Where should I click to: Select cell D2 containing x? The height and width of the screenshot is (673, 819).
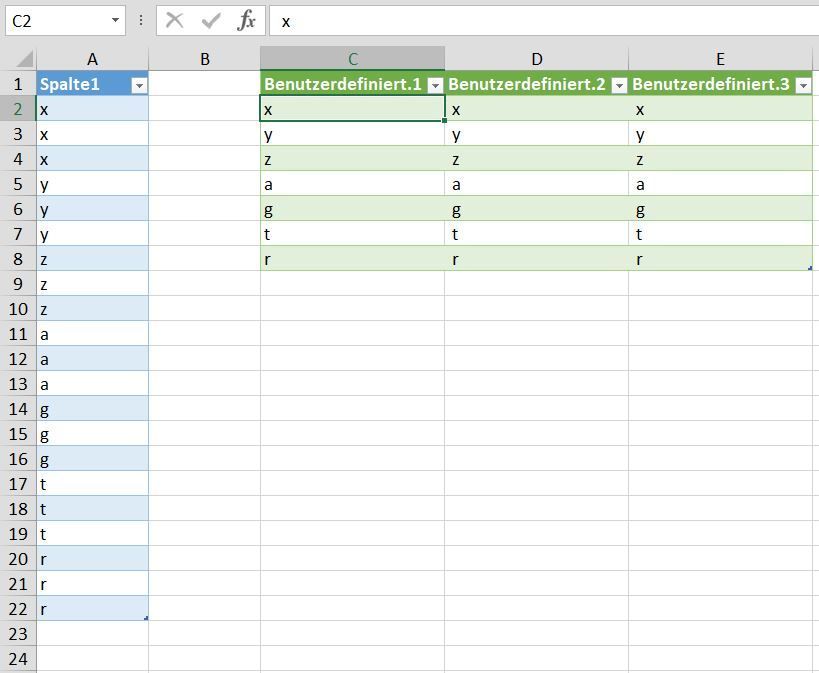click(536, 109)
